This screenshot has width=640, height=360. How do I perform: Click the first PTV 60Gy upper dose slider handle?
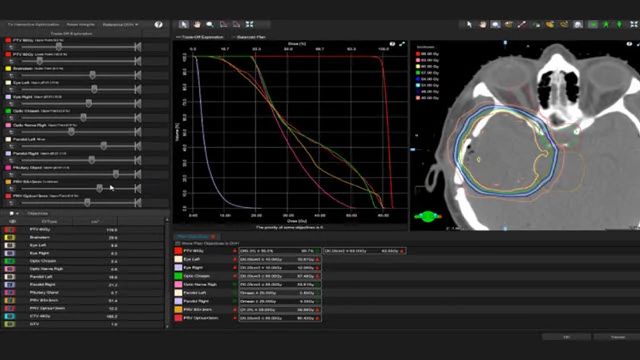(x=59, y=47)
